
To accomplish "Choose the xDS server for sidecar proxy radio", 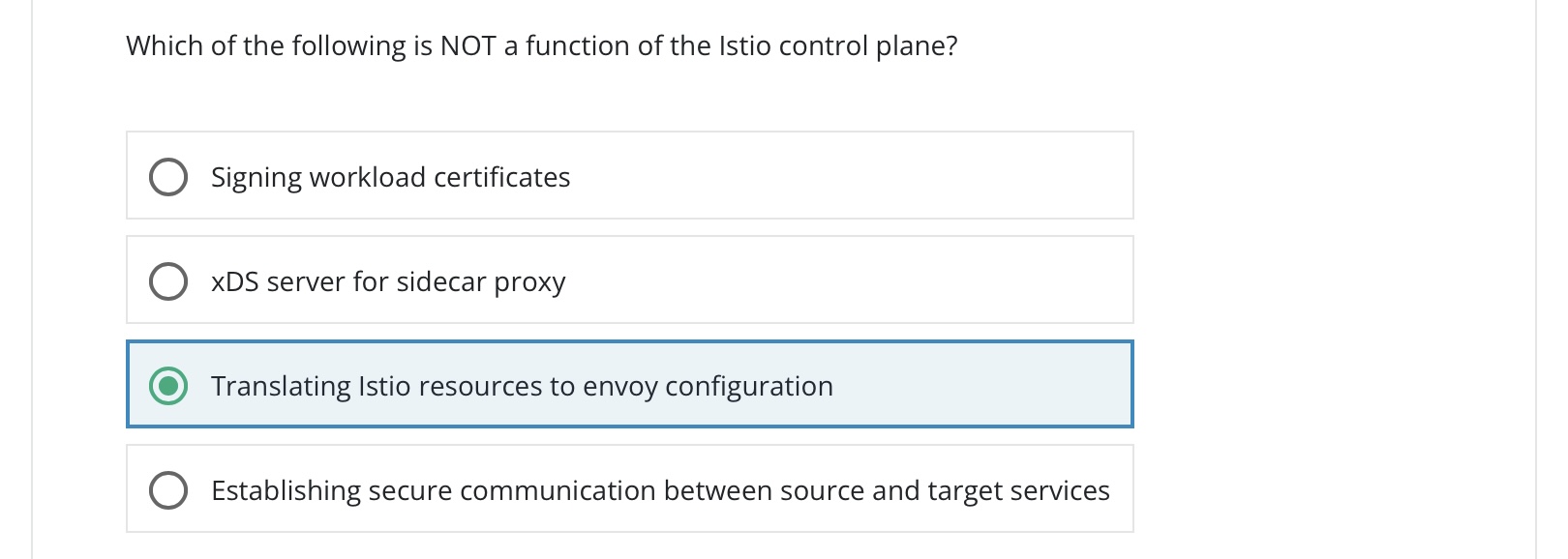I will pyautogui.click(x=168, y=281).
